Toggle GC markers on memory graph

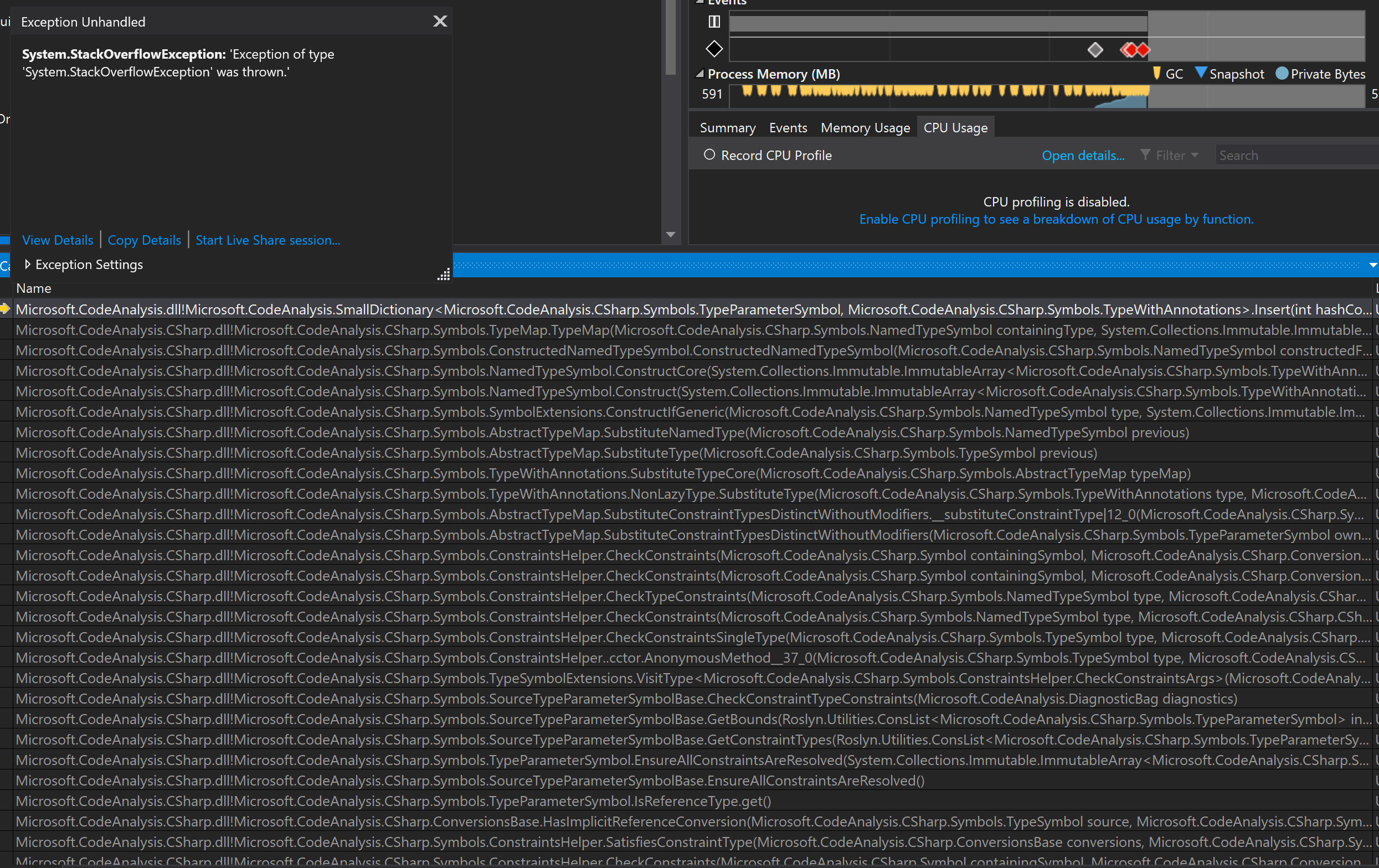1158,73
